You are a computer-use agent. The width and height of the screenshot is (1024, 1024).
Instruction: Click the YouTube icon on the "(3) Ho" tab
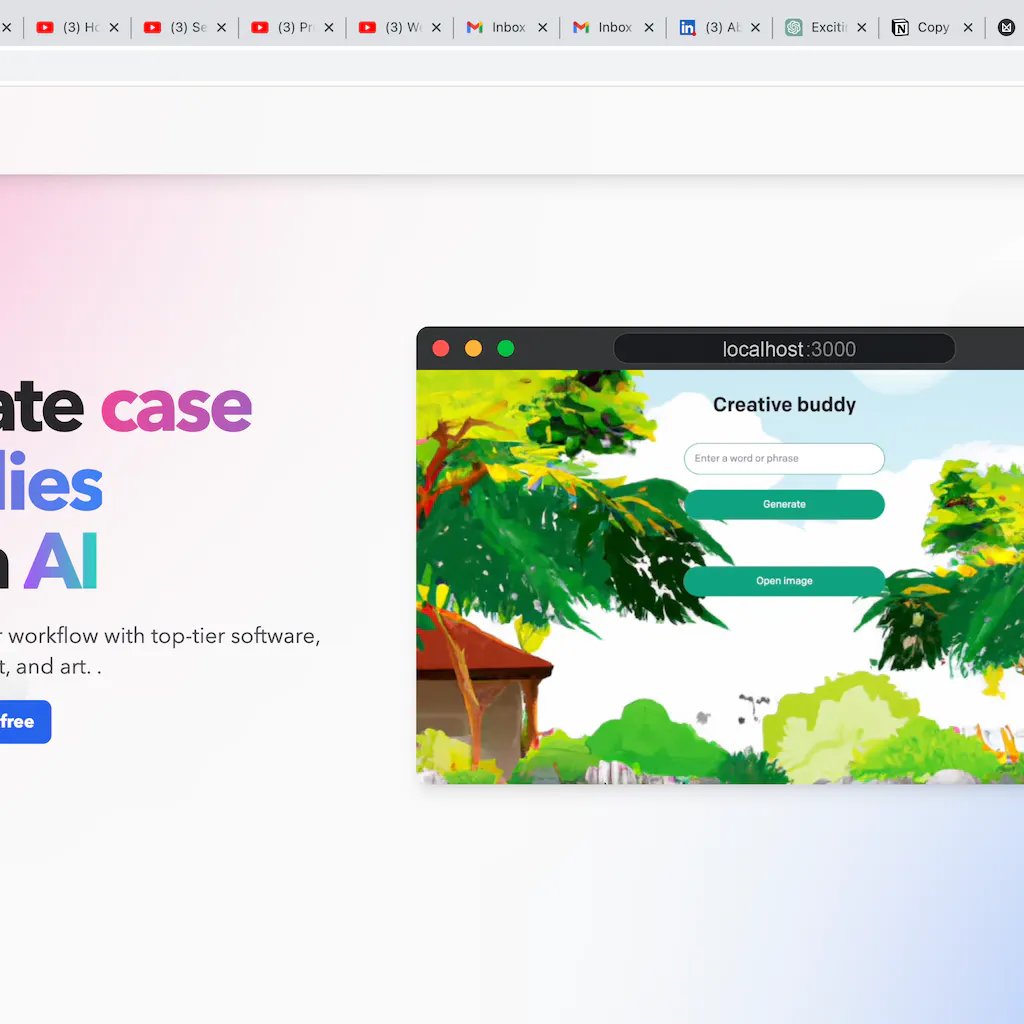coord(45,28)
